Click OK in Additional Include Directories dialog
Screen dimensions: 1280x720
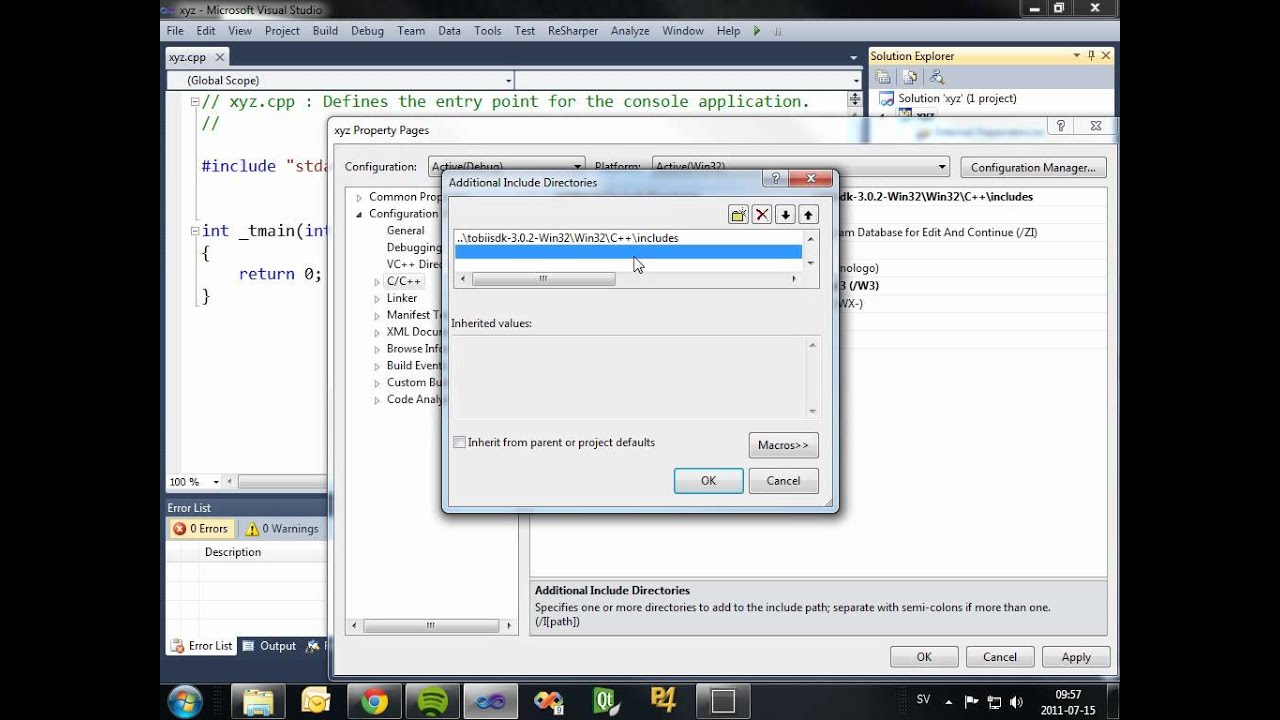708,481
